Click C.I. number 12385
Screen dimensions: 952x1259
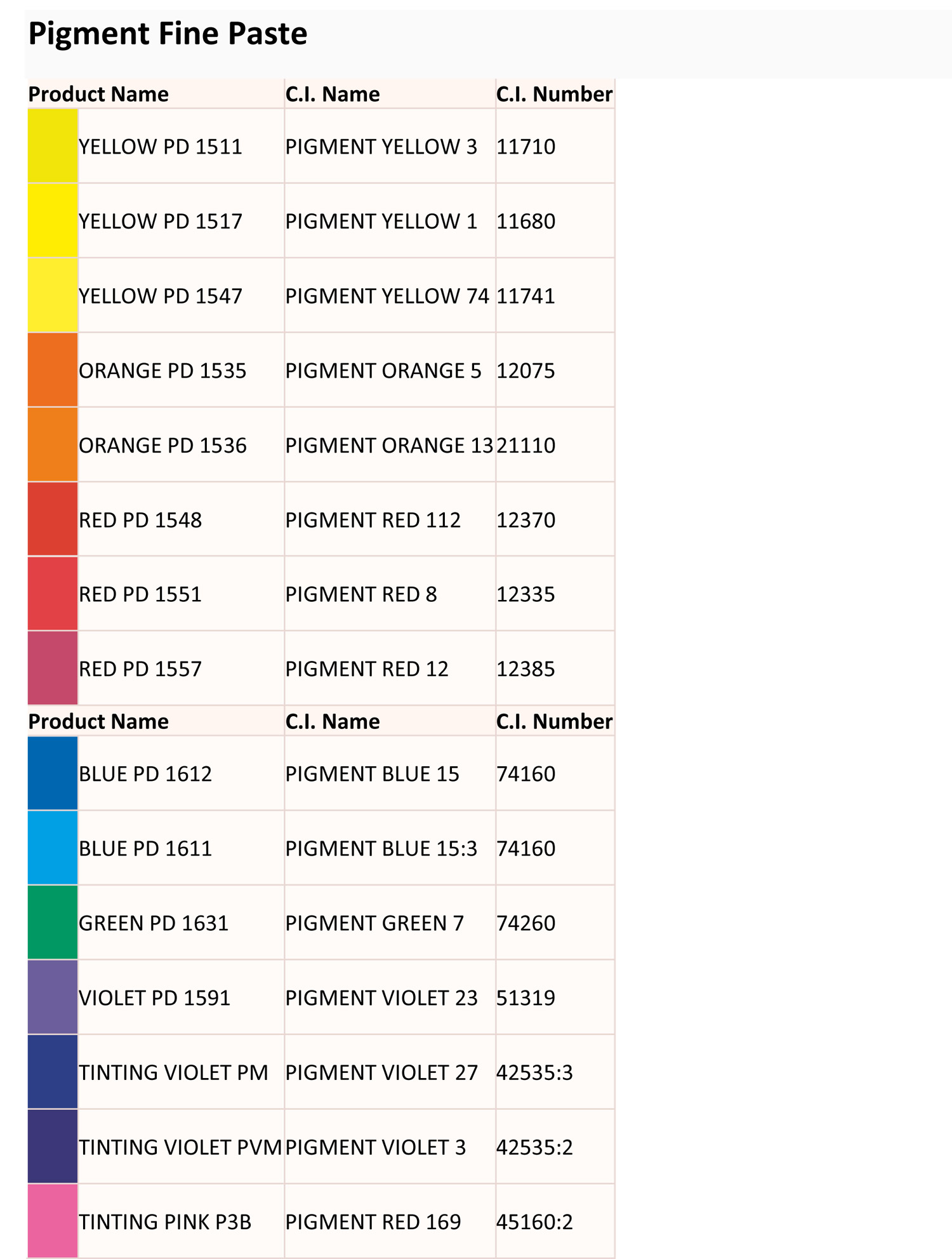[526, 669]
